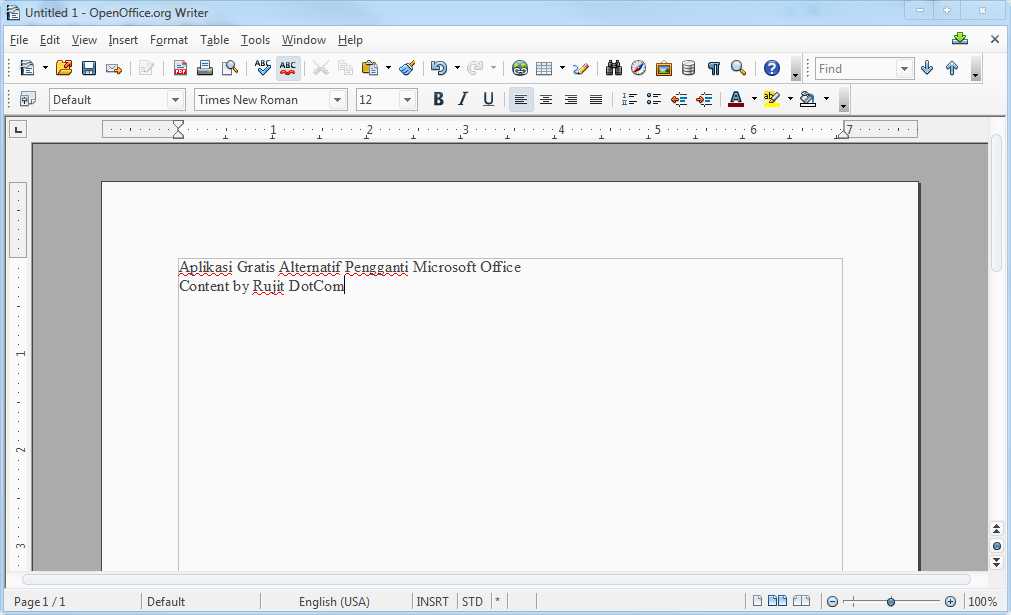Image resolution: width=1011 pixels, height=615 pixels.
Task: Open the Tools menu
Action: click(255, 40)
